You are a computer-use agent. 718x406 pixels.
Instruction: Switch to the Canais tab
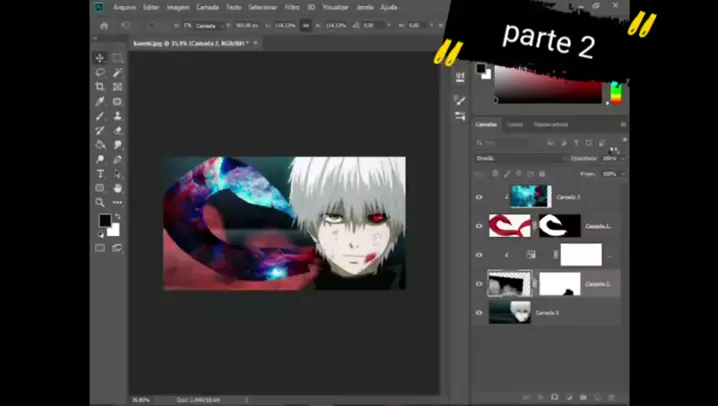[x=515, y=125]
